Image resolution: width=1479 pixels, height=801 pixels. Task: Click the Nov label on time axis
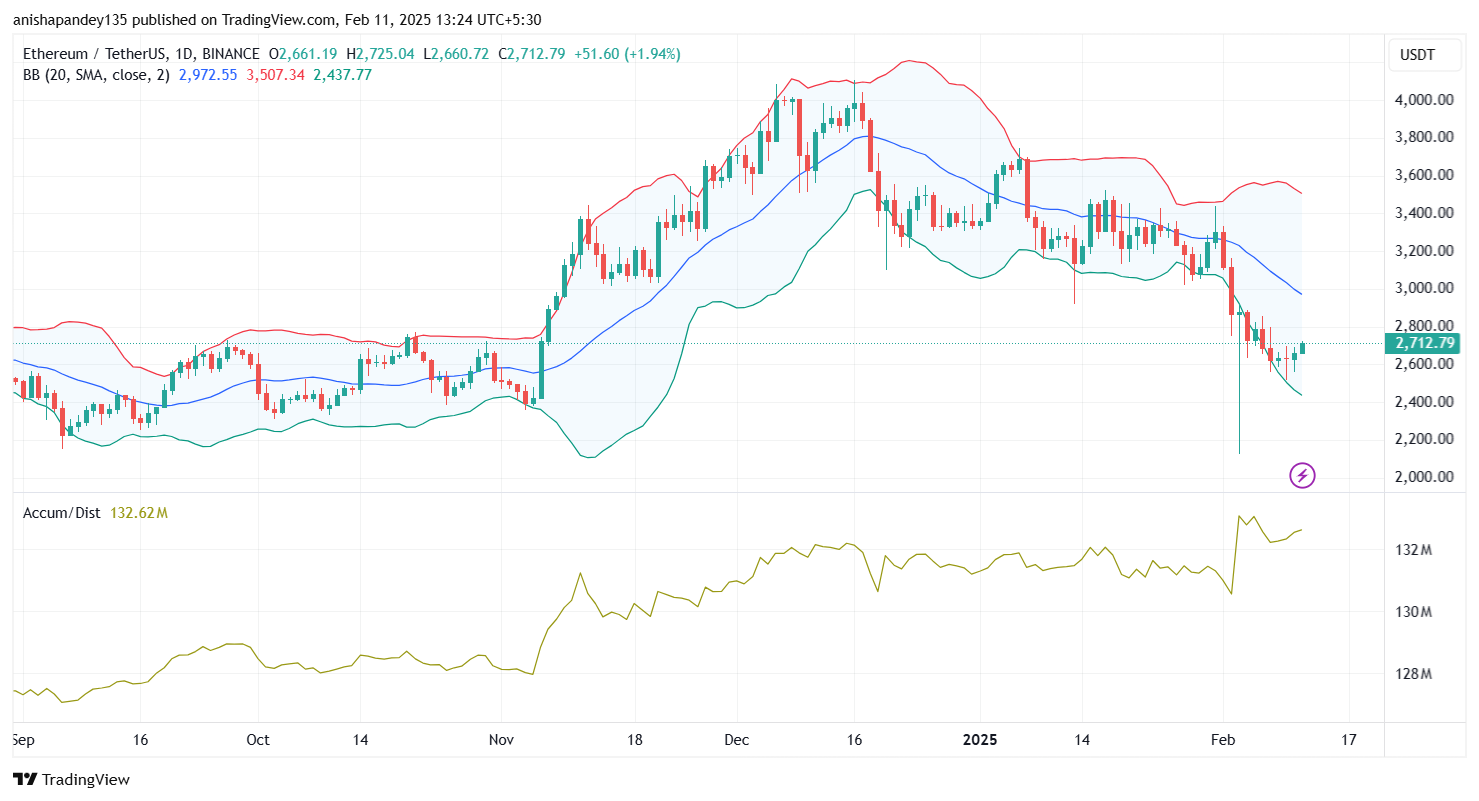(x=501, y=741)
